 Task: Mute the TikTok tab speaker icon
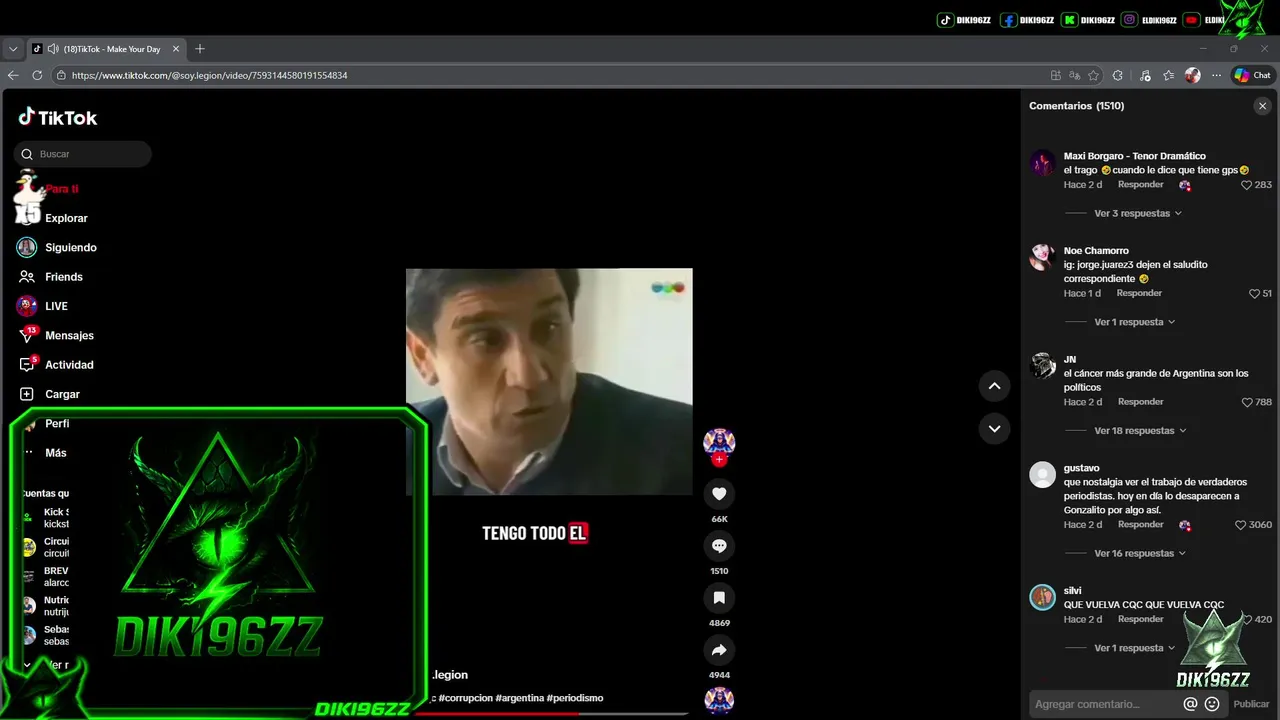[x=53, y=49]
